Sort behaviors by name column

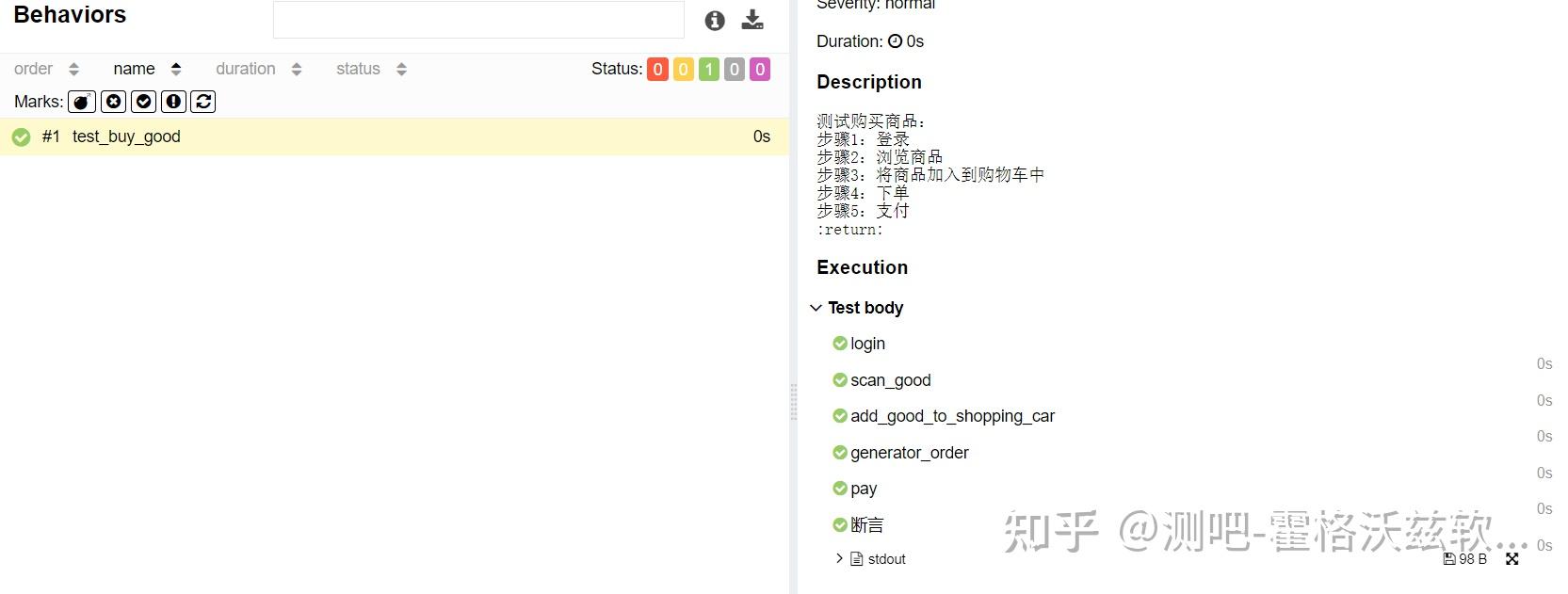pyautogui.click(x=147, y=69)
